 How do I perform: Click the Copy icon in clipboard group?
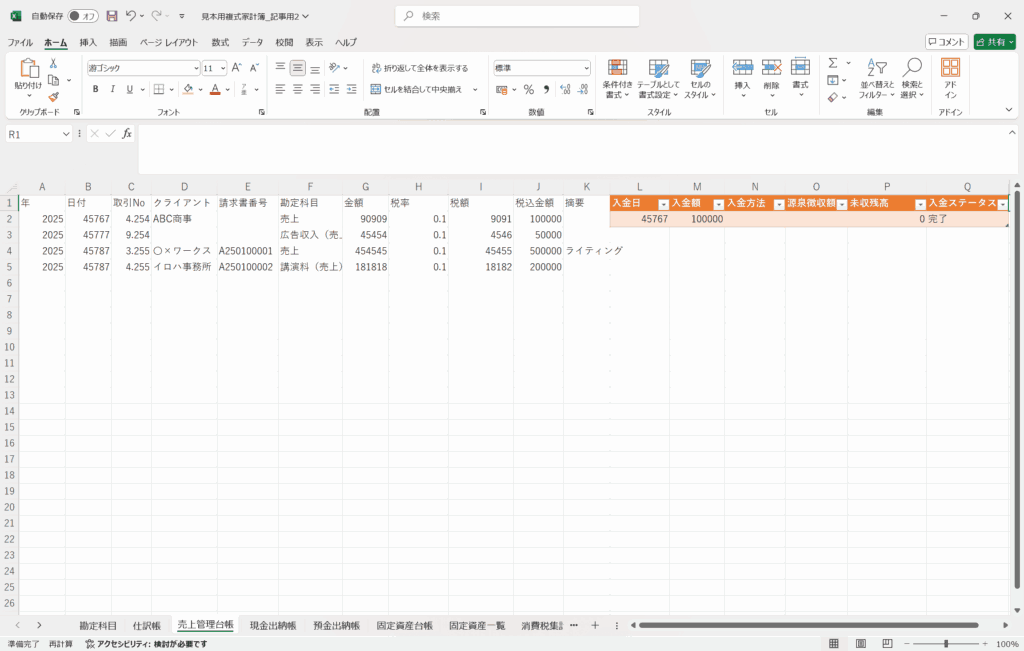pyautogui.click(x=54, y=80)
